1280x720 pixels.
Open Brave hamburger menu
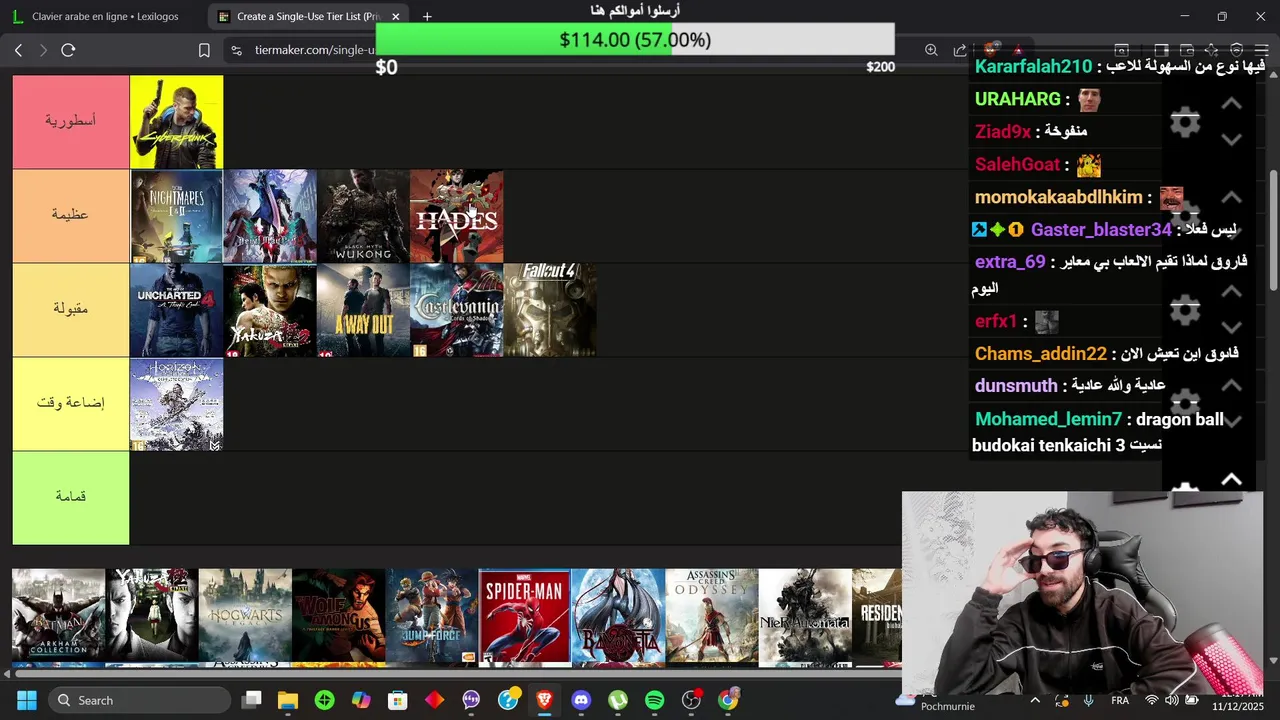[1261, 50]
